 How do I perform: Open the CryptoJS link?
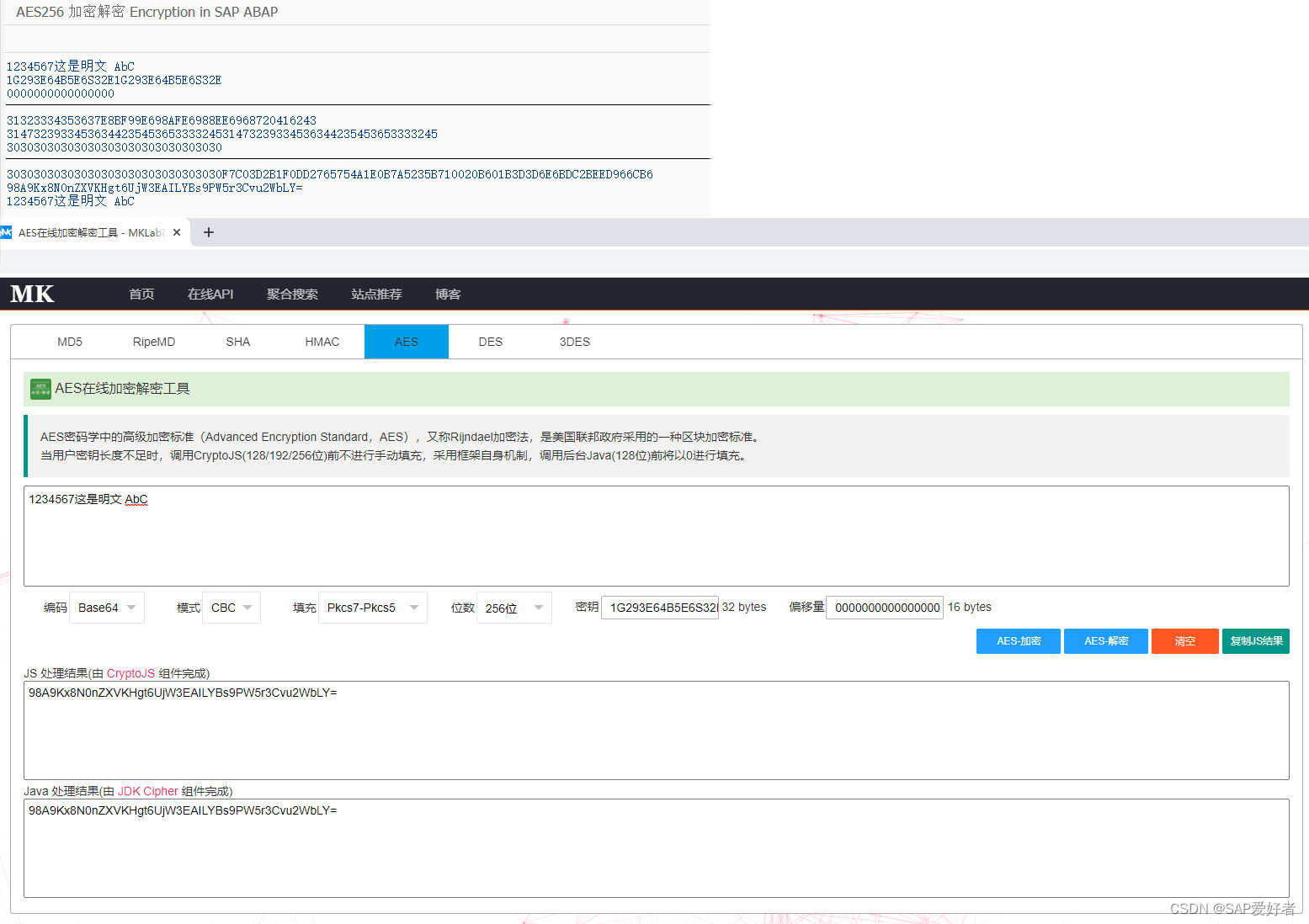click(x=129, y=673)
